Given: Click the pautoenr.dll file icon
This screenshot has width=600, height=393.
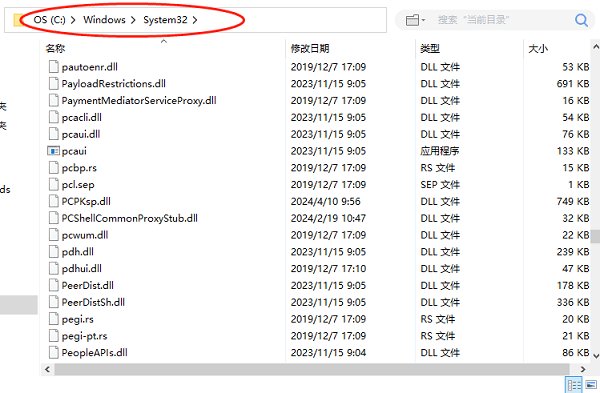Looking at the screenshot, I should (x=54, y=67).
